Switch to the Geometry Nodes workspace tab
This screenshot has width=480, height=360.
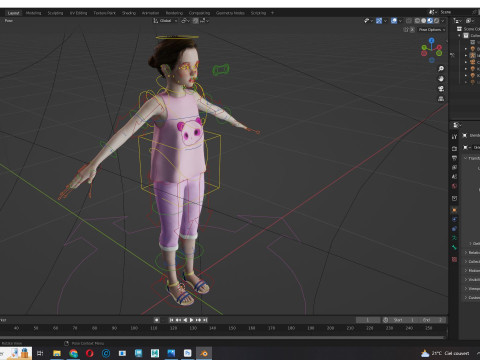[x=230, y=13]
